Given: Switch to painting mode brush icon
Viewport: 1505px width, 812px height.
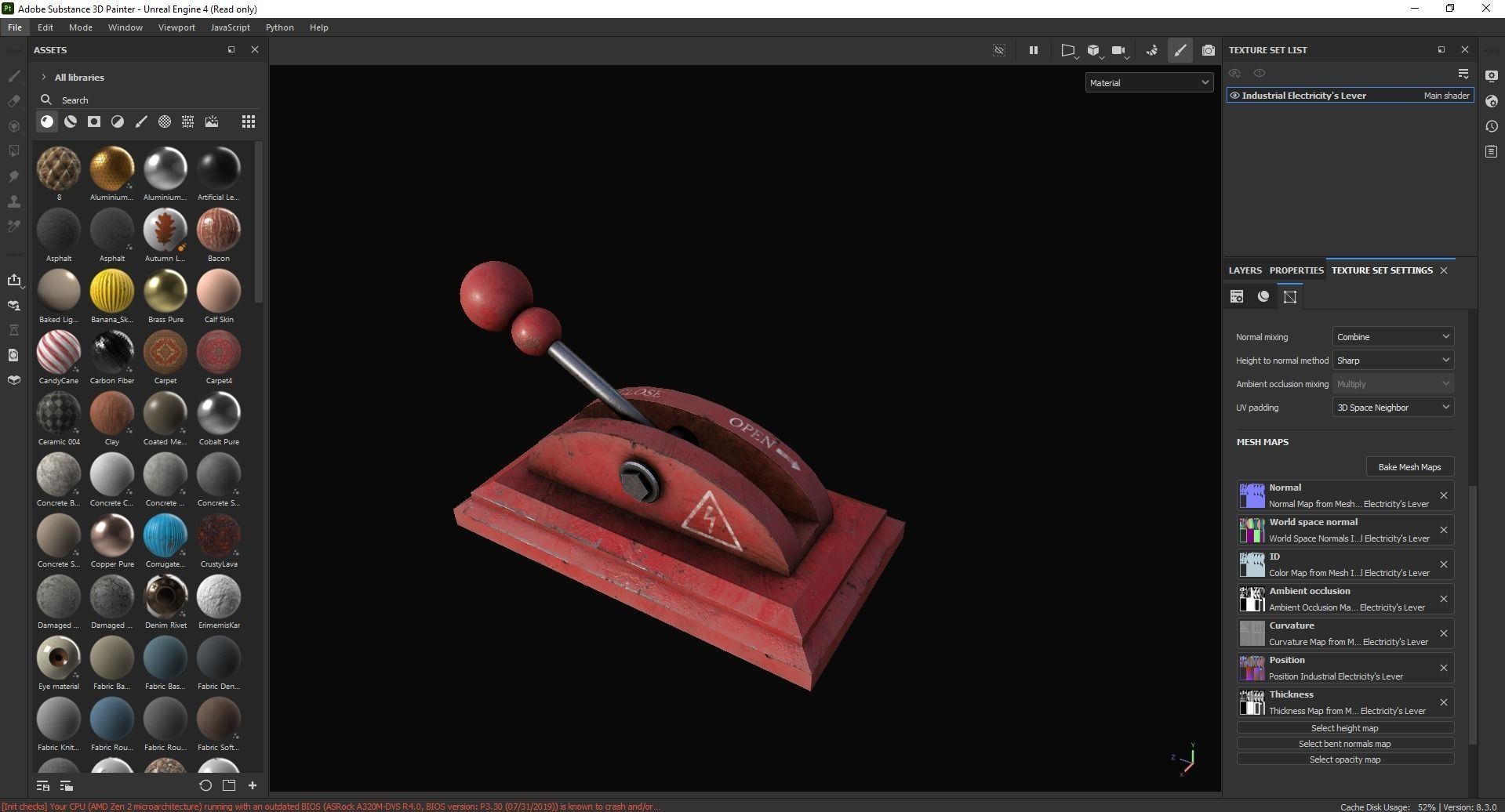Looking at the screenshot, I should pos(1180,50).
